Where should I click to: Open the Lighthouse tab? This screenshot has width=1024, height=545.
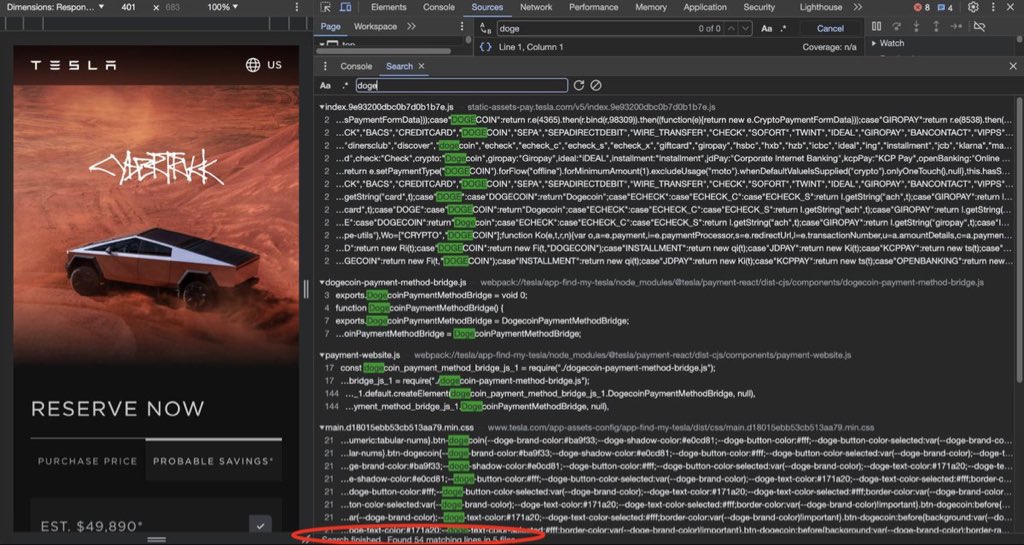(821, 7)
